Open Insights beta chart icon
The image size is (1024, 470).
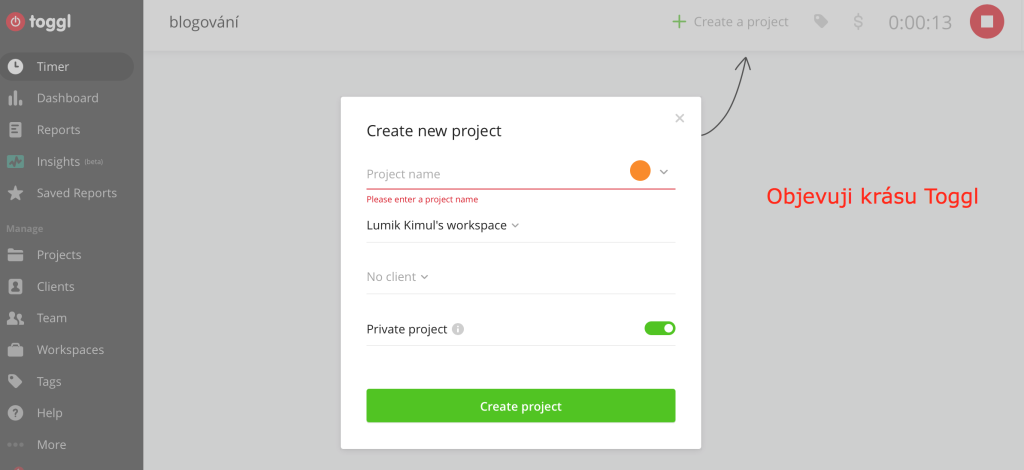(x=16, y=162)
